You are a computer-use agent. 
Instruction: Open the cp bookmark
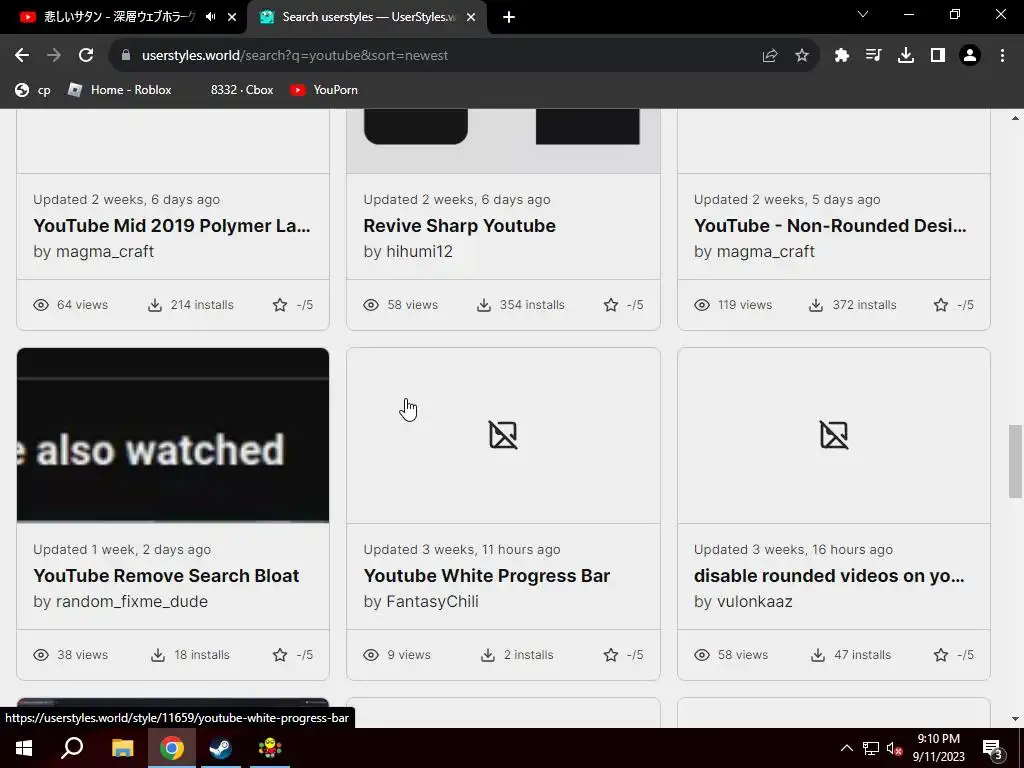33,90
